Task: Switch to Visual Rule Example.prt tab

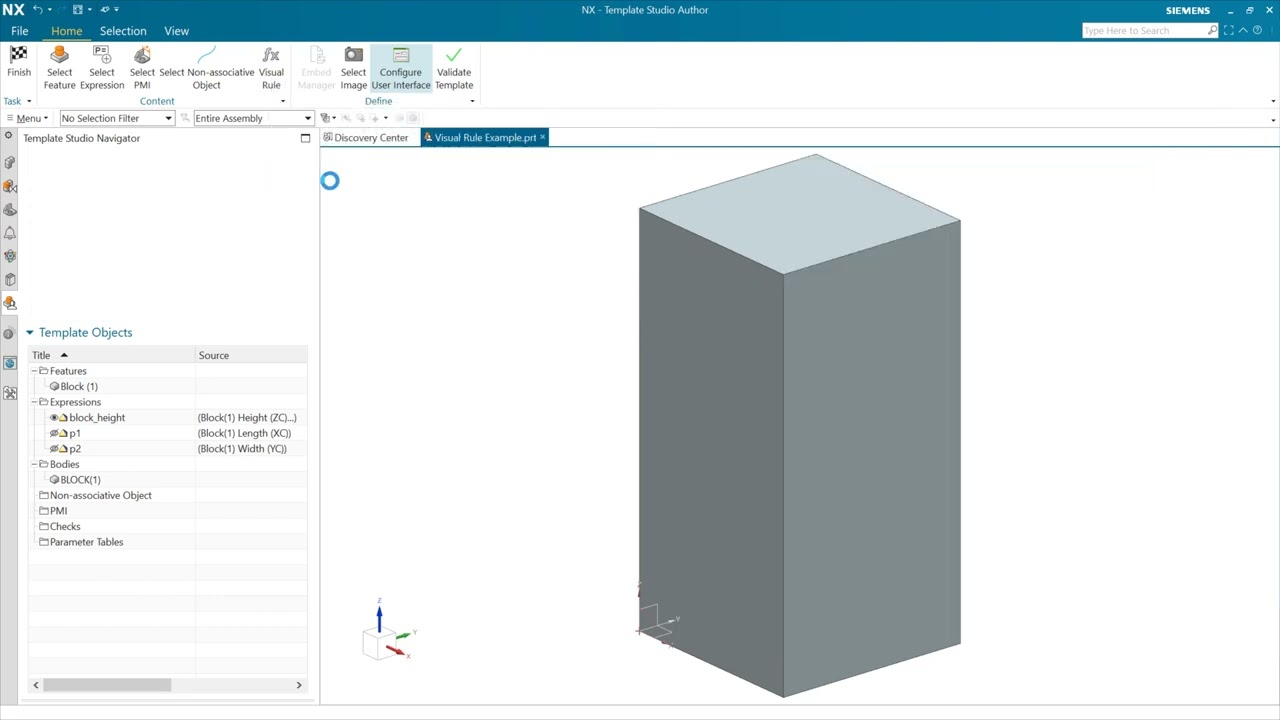Action: (485, 138)
